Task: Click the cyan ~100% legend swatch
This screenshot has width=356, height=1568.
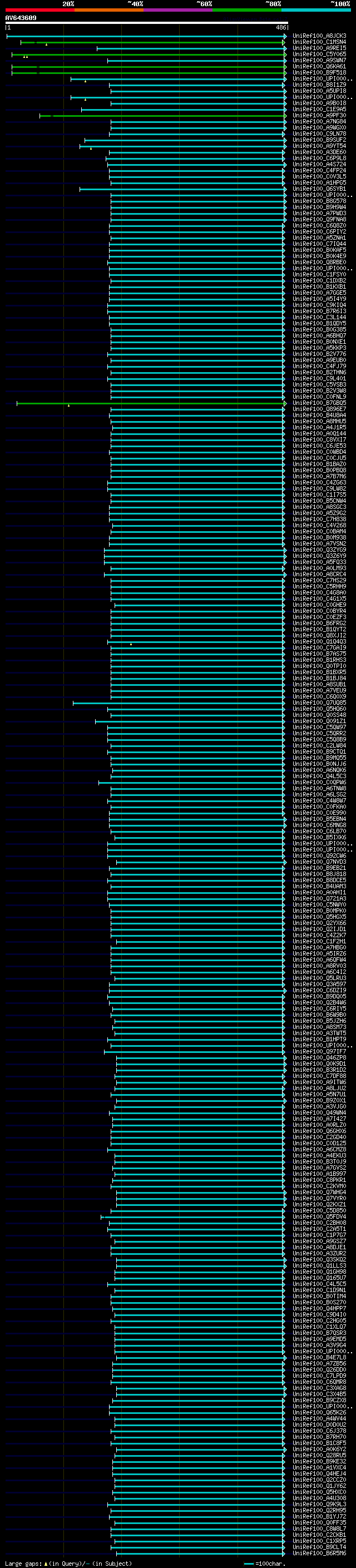Action: tap(316, 10)
